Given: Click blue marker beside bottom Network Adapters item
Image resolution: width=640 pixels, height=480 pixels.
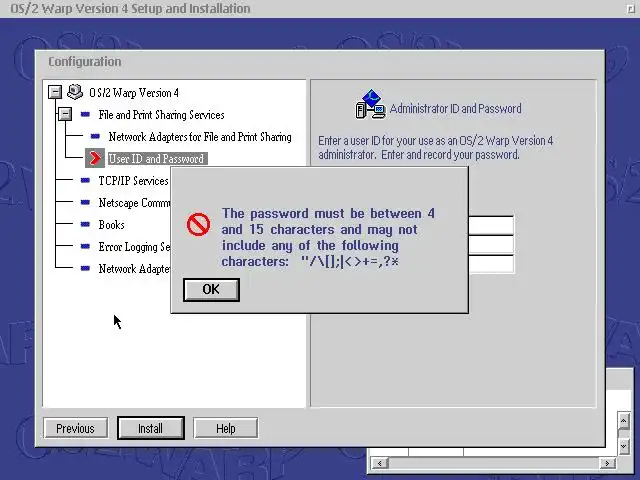Looking at the screenshot, I should (x=85, y=269).
